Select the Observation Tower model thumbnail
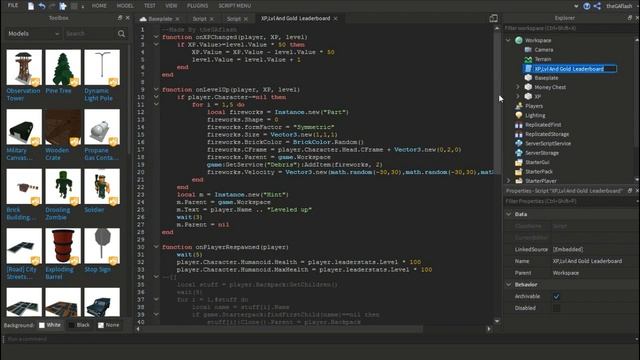 pyautogui.click(x=24, y=68)
